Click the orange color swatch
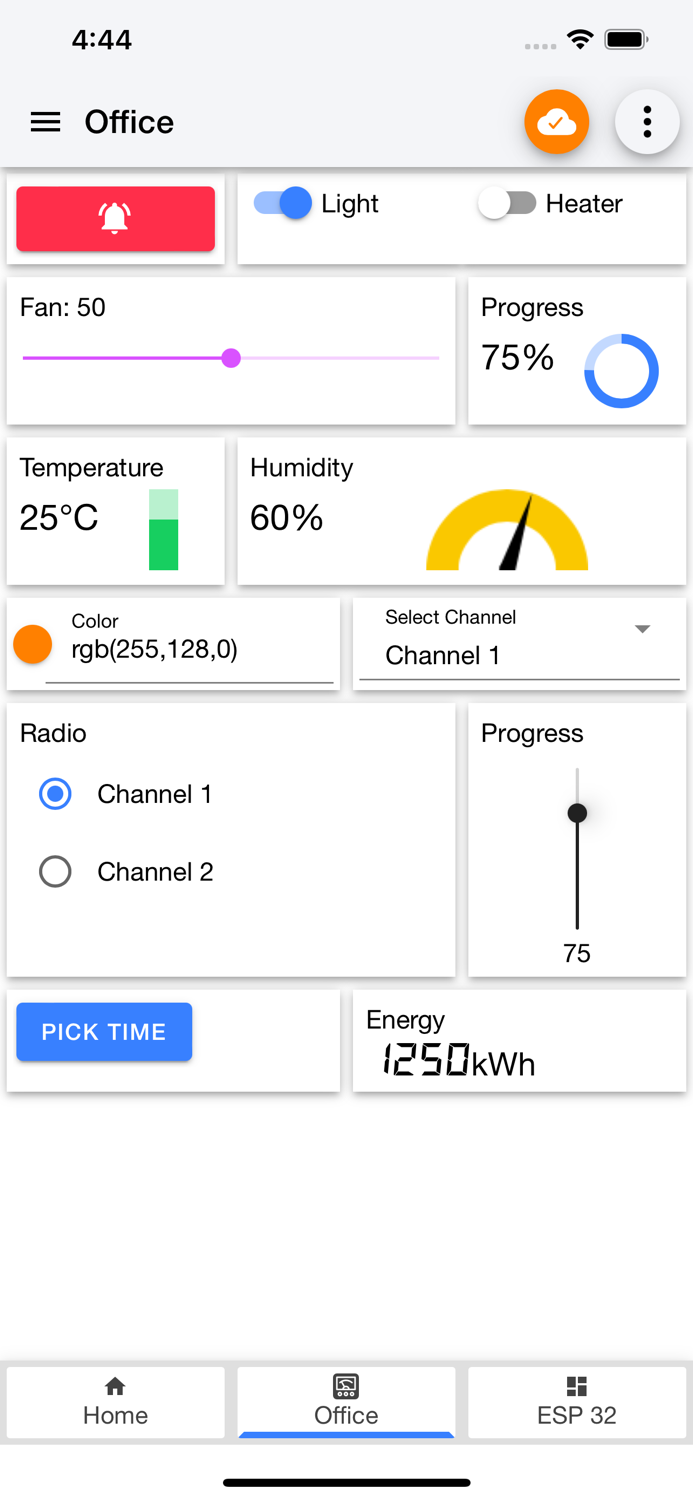Screen dimensions: 693x1500 point(32,644)
